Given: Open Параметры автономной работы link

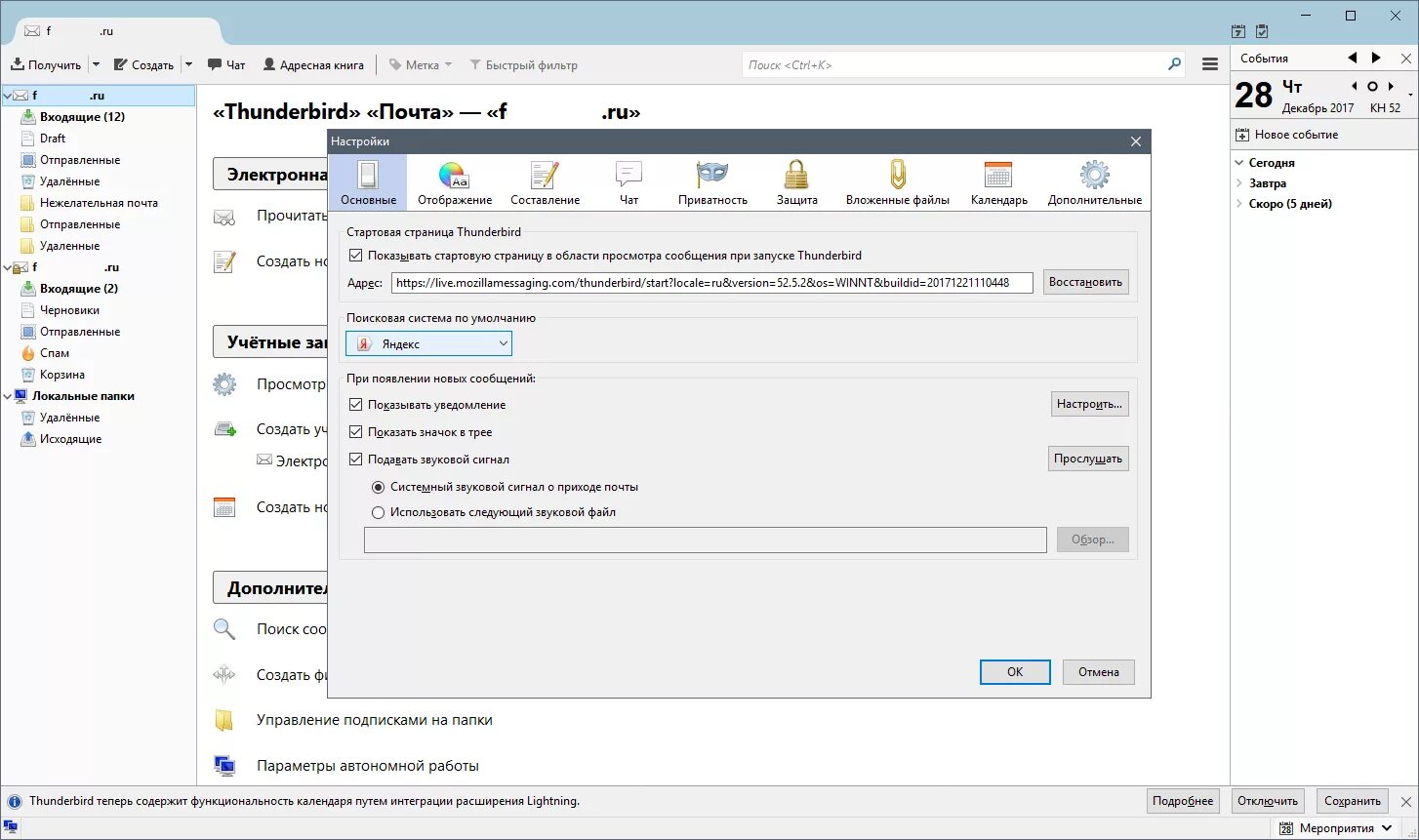Looking at the screenshot, I should pos(367,766).
